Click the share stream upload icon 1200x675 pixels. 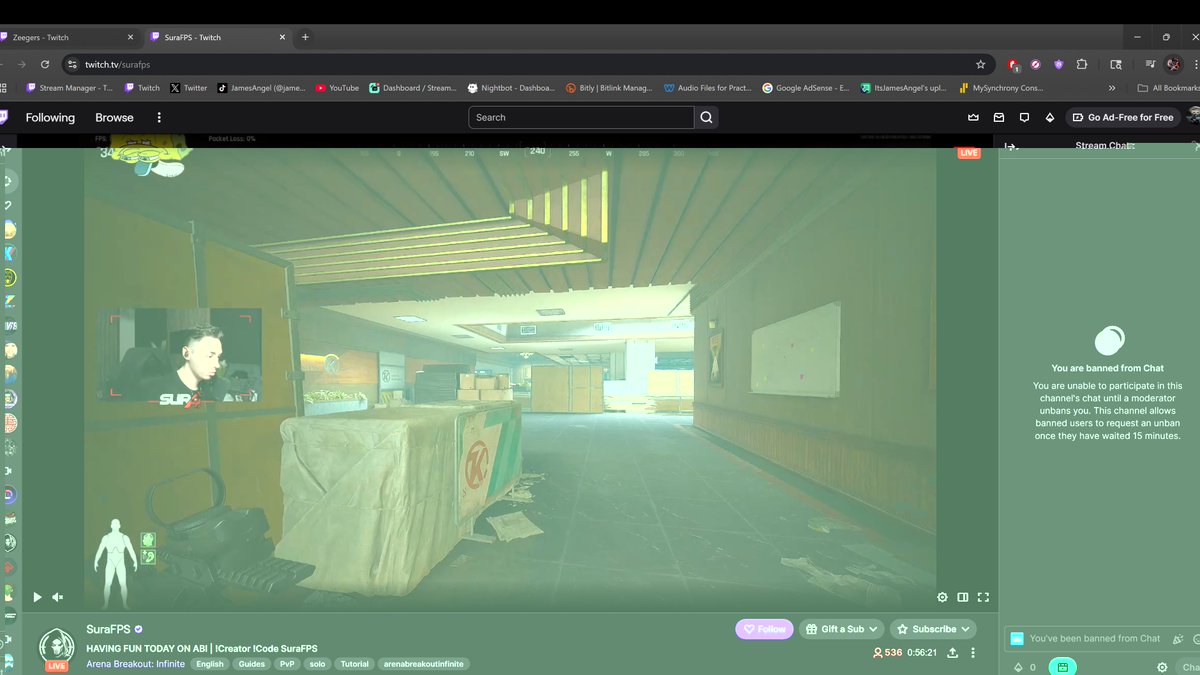point(952,653)
